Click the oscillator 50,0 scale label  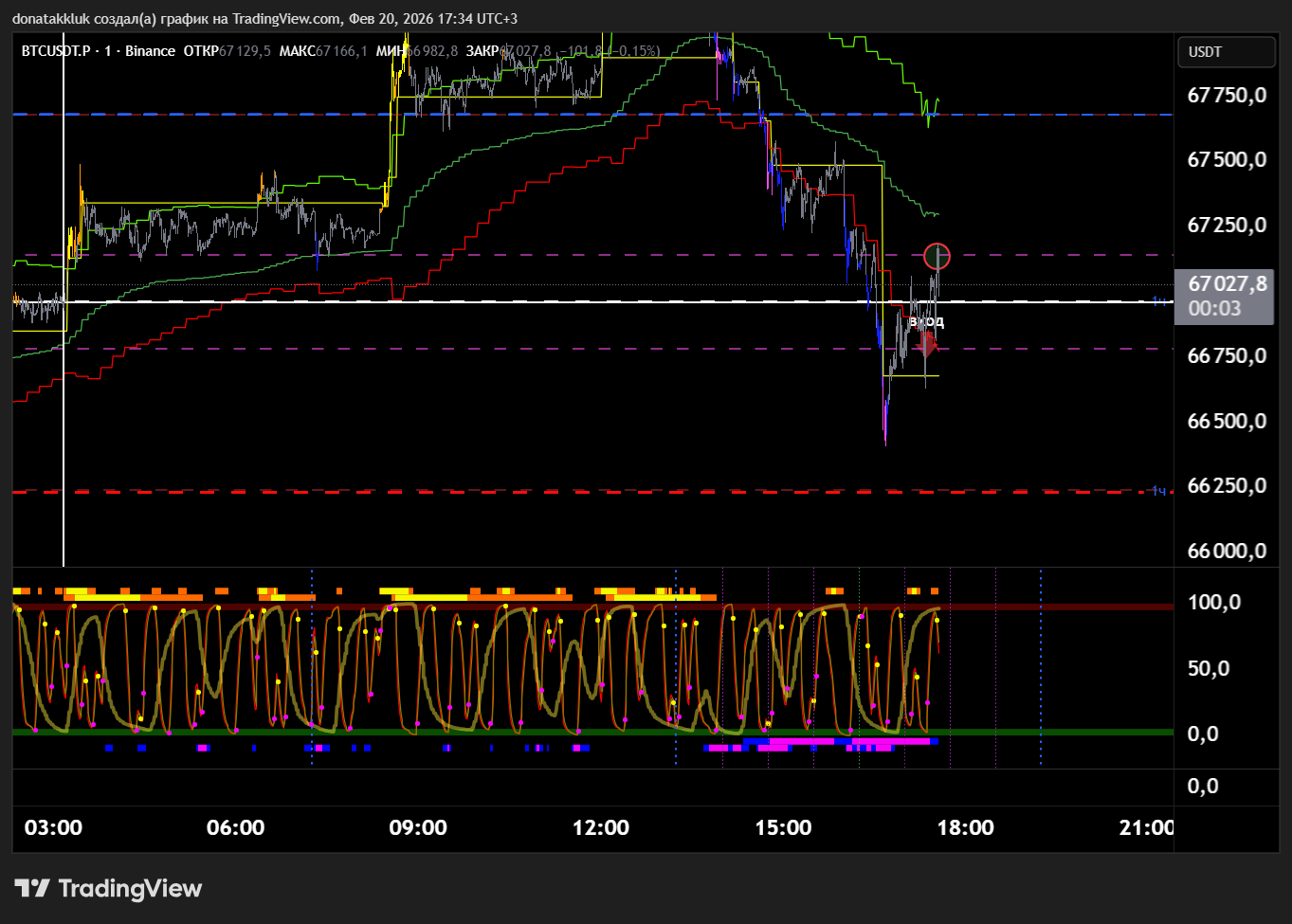click(x=1208, y=668)
